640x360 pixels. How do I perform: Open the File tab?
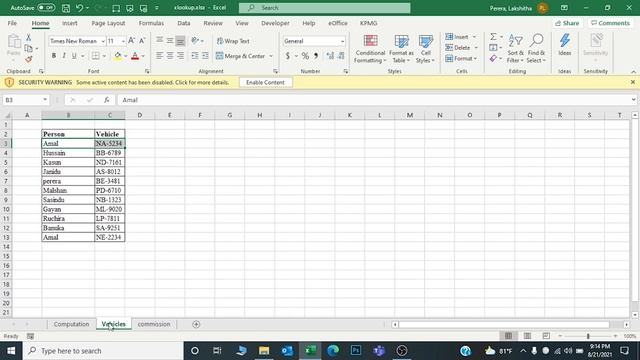(12, 23)
